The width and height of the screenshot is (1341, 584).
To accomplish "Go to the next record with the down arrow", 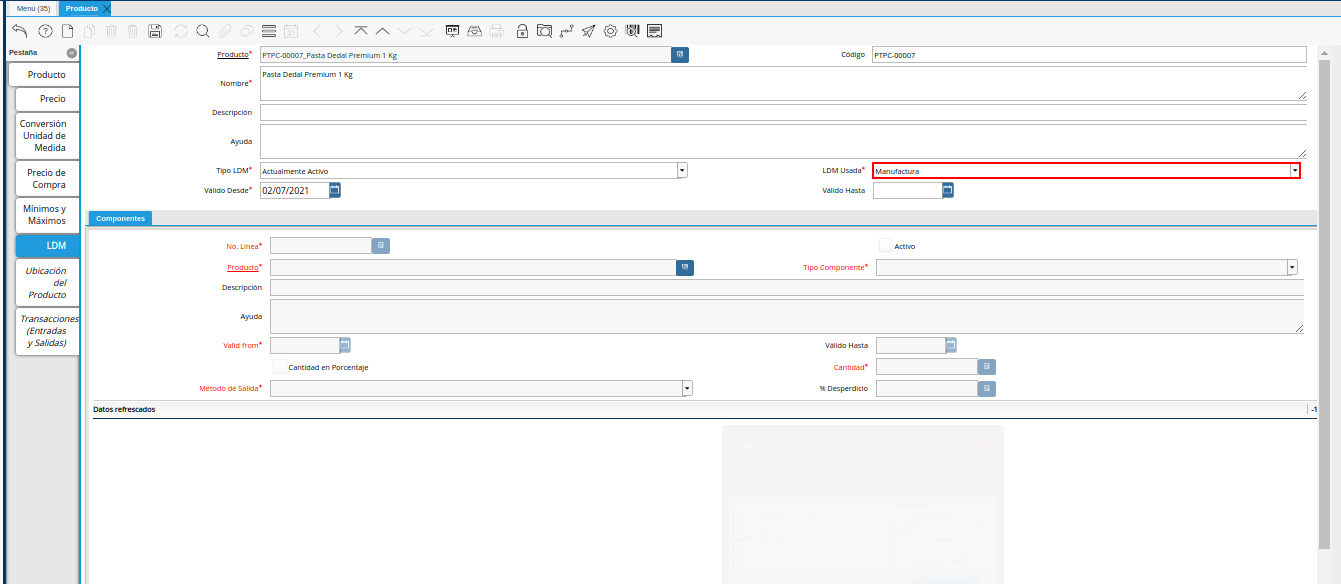I will click(405, 31).
